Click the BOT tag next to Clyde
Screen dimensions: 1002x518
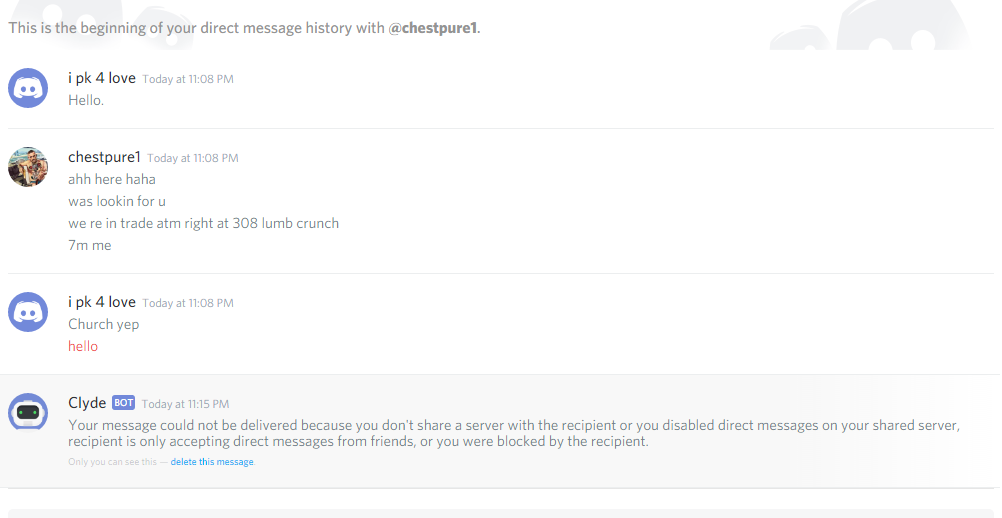point(123,403)
